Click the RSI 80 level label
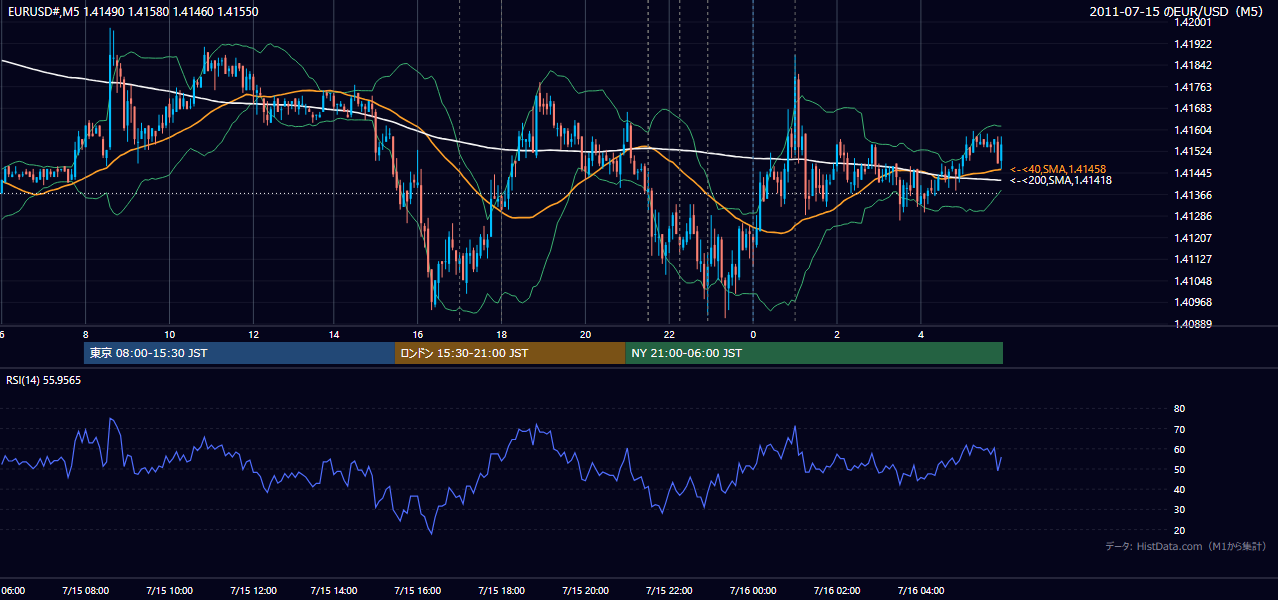 1179,409
